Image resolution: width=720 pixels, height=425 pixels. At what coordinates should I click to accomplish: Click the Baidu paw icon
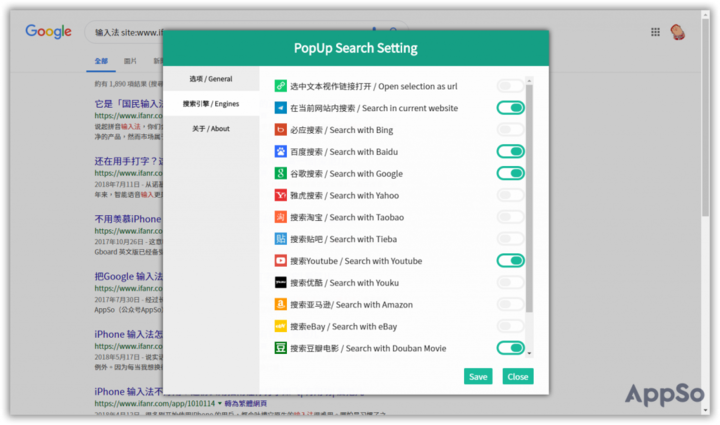click(x=281, y=151)
